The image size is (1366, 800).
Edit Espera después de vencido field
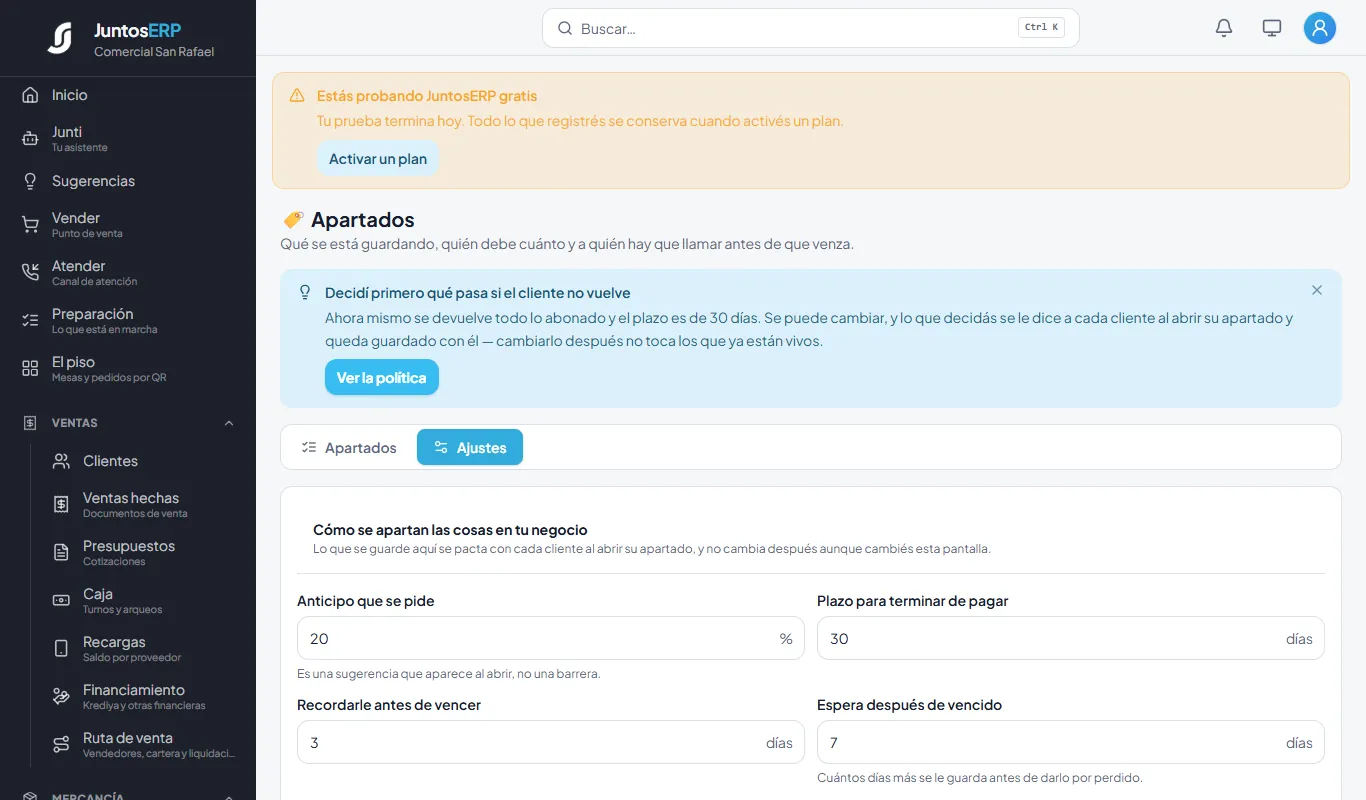pos(1071,742)
